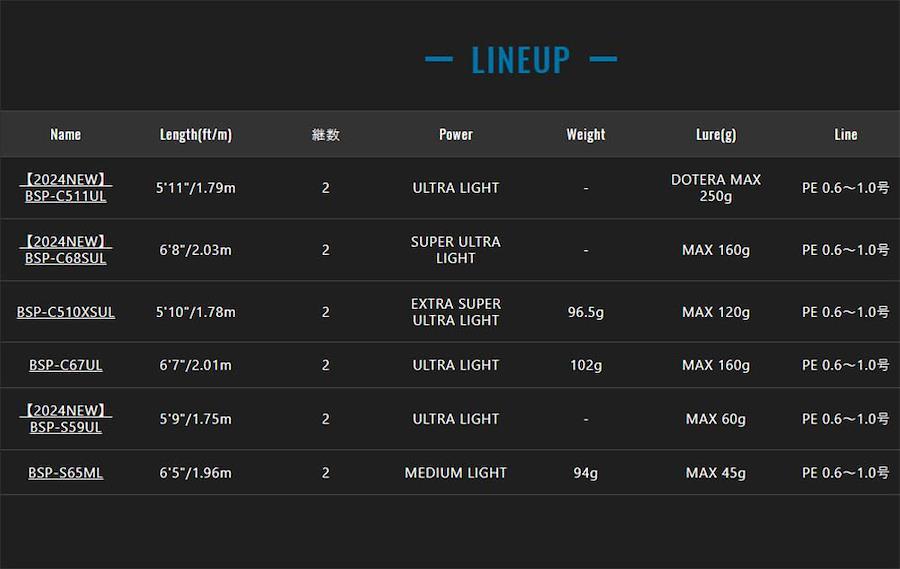Screen dimensions: 900x569
Task: Click the Line column header
Action: (x=845, y=134)
